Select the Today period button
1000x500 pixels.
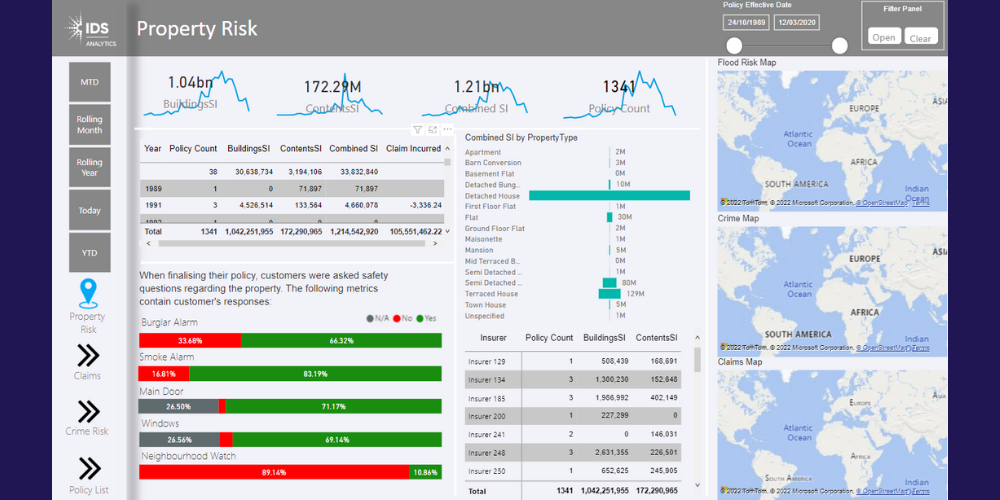[89, 211]
